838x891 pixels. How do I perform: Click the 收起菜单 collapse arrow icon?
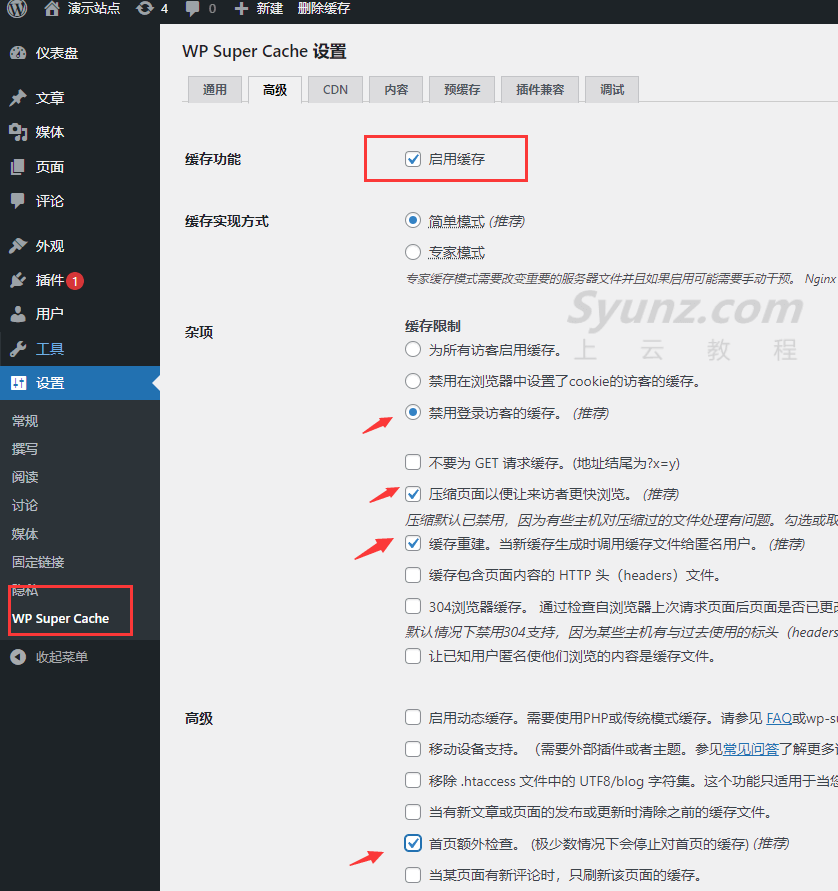coord(18,657)
